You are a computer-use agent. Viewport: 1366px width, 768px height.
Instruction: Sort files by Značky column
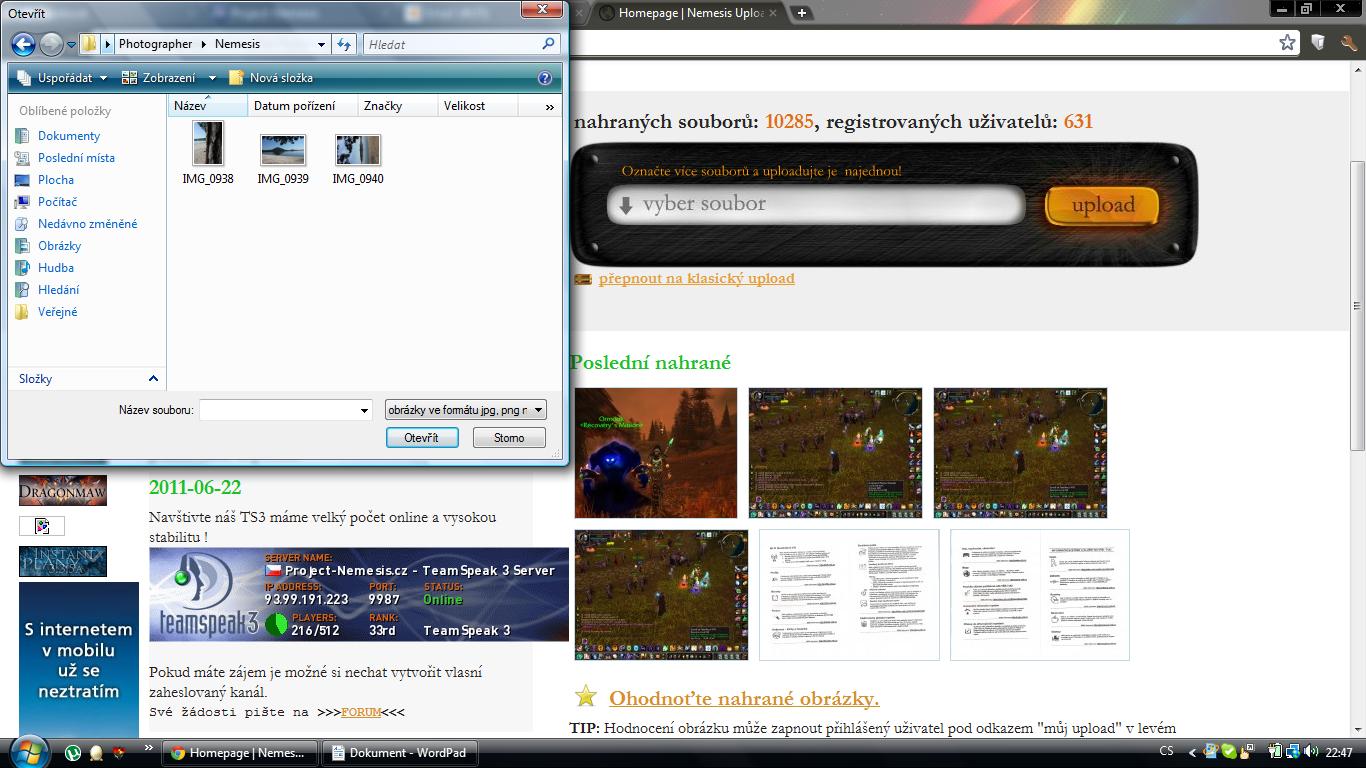tap(397, 106)
